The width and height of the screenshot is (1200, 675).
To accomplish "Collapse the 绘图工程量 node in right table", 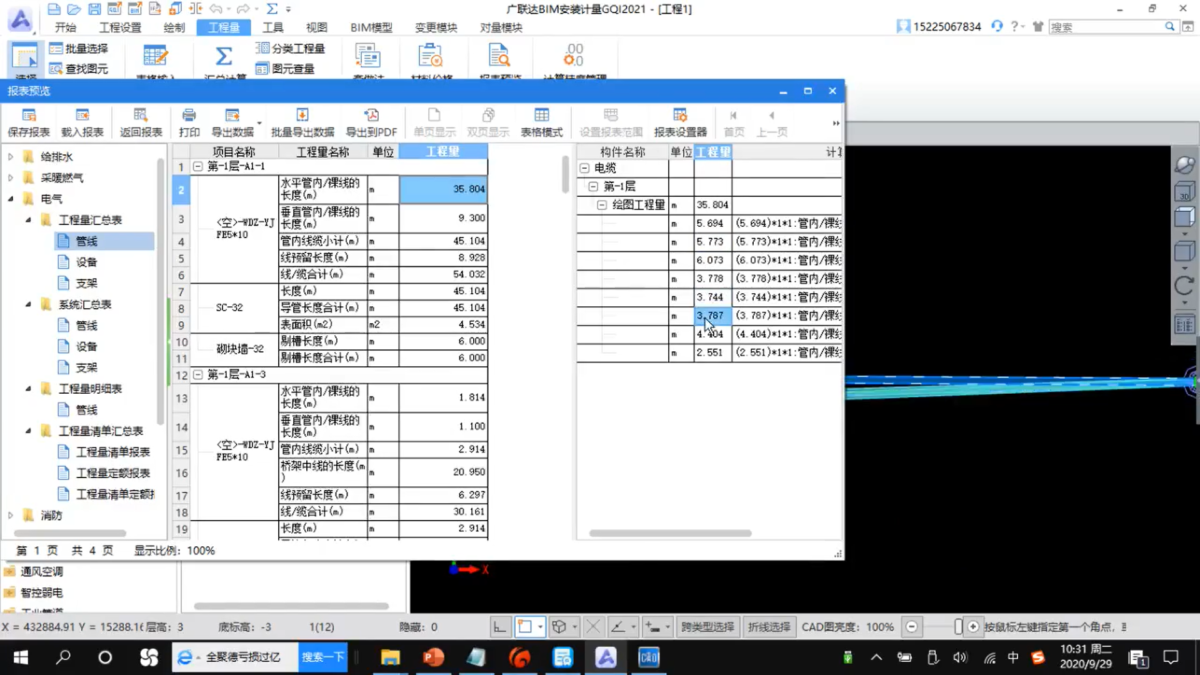I will [602, 205].
